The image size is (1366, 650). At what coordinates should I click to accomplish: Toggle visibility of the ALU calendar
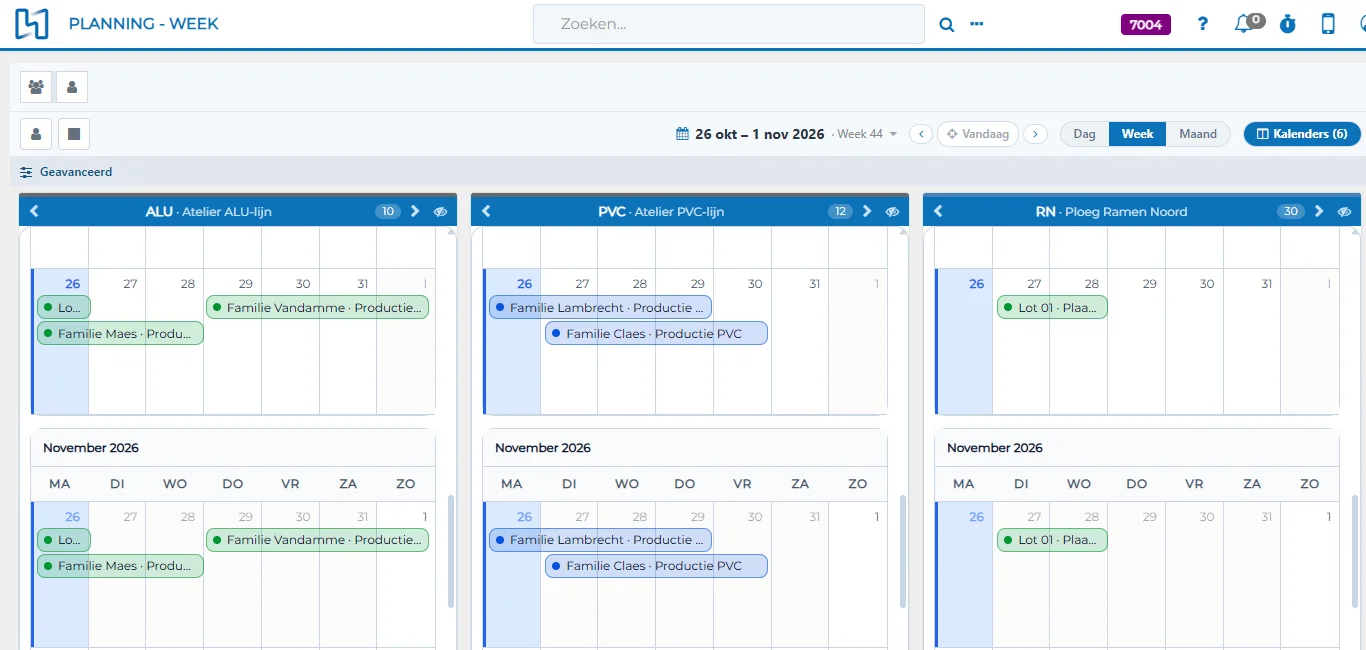(441, 212)
